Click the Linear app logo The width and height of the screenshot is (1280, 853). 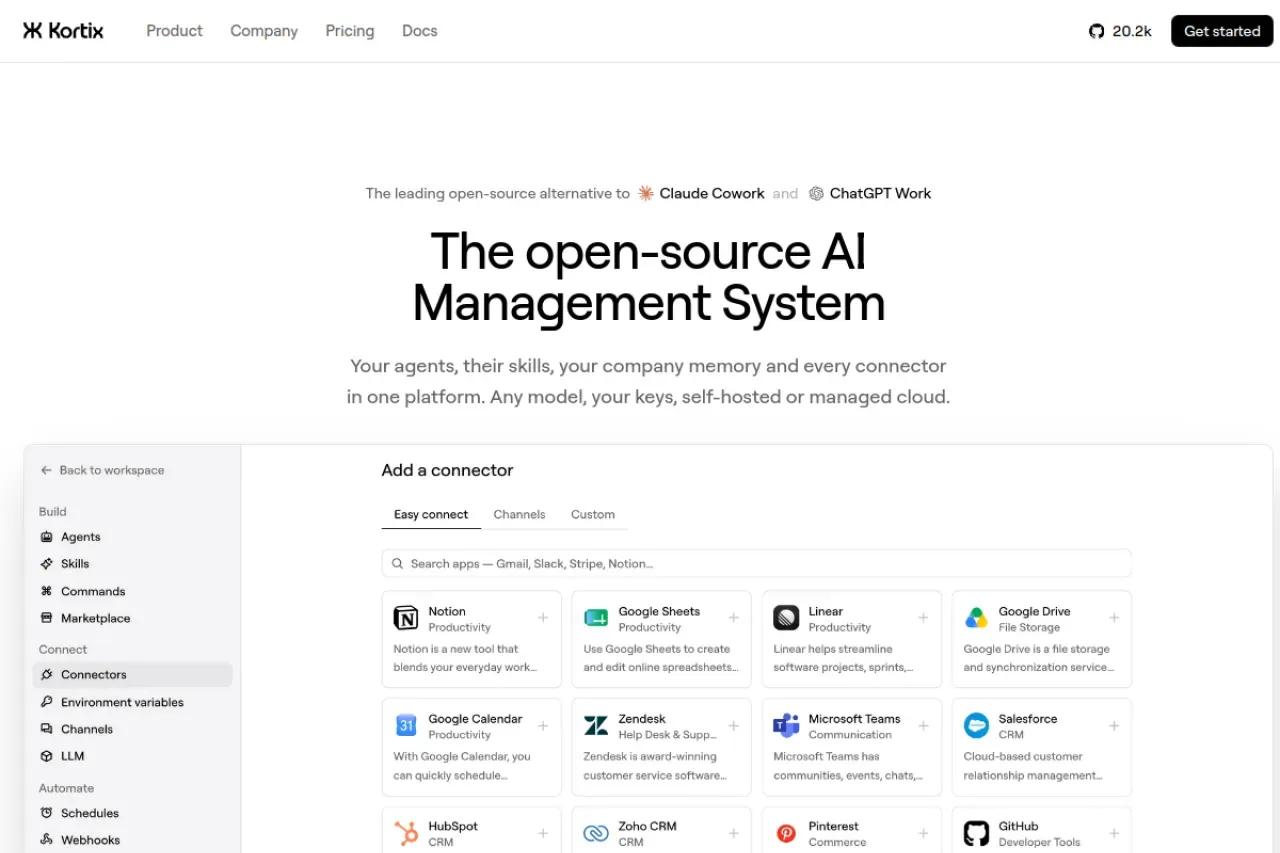[x=786, y=618]
